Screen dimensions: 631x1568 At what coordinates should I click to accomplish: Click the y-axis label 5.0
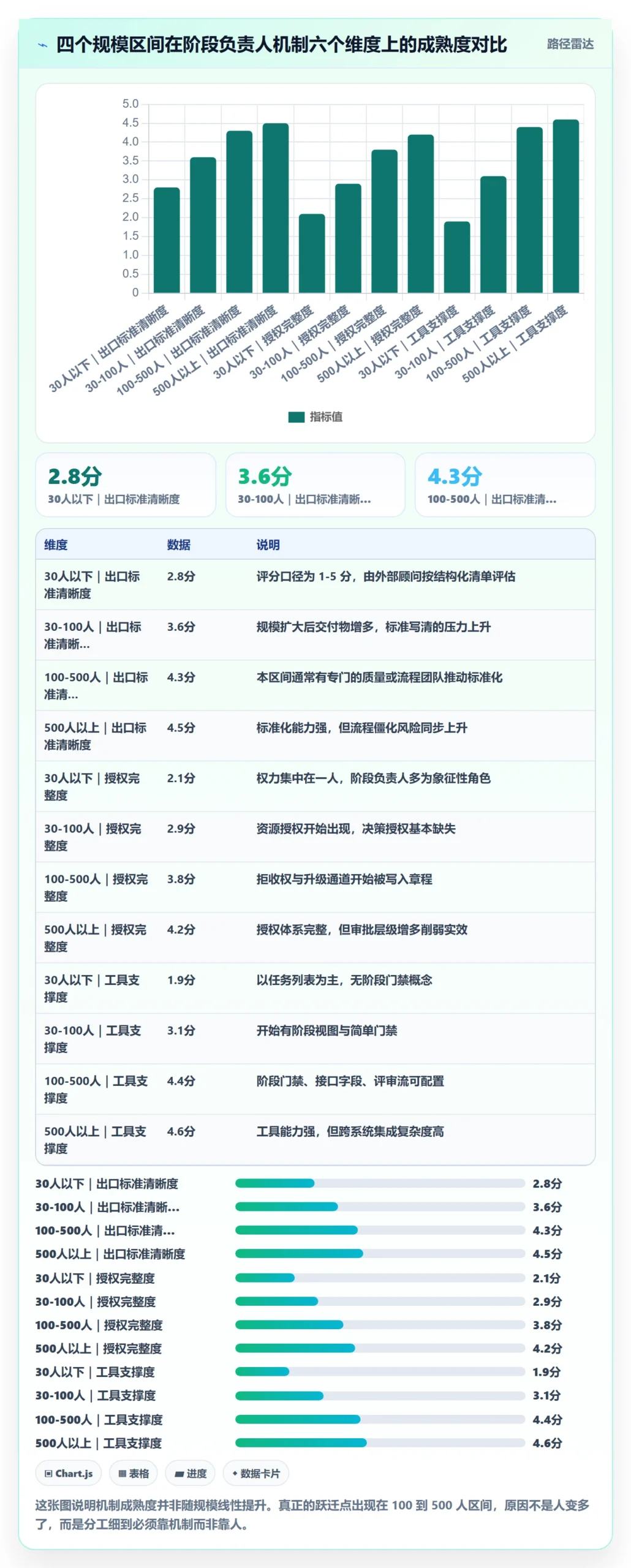(130, 104)
